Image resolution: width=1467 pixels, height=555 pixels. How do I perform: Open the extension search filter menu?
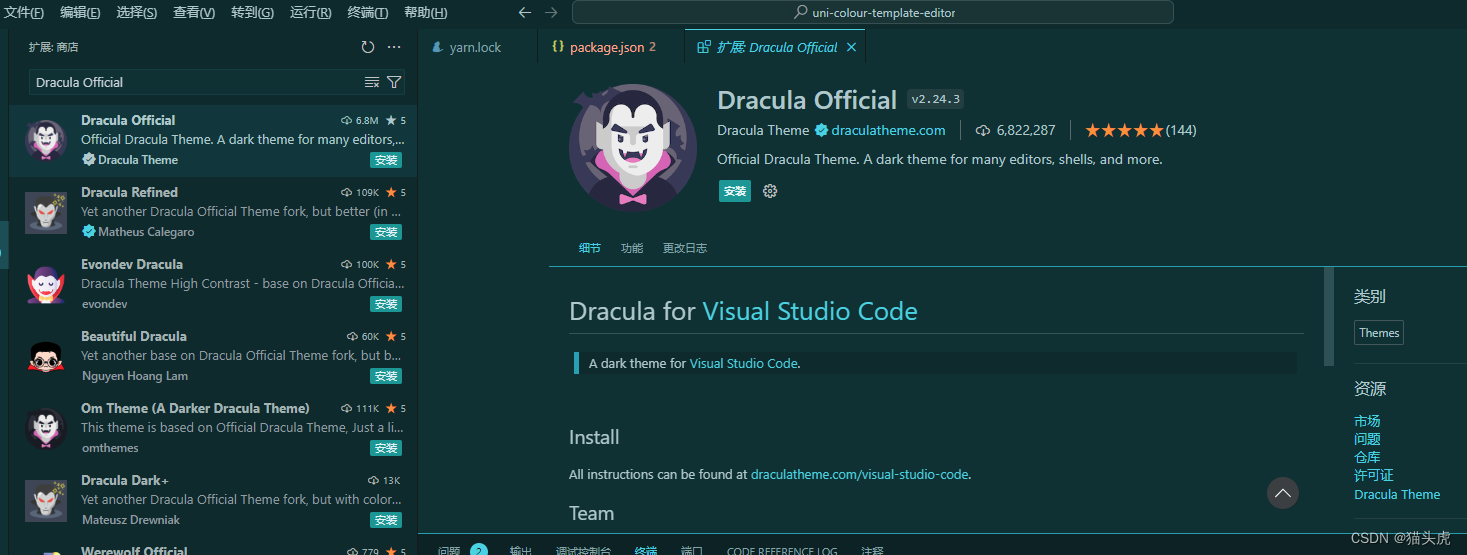[x=394, y=82]
